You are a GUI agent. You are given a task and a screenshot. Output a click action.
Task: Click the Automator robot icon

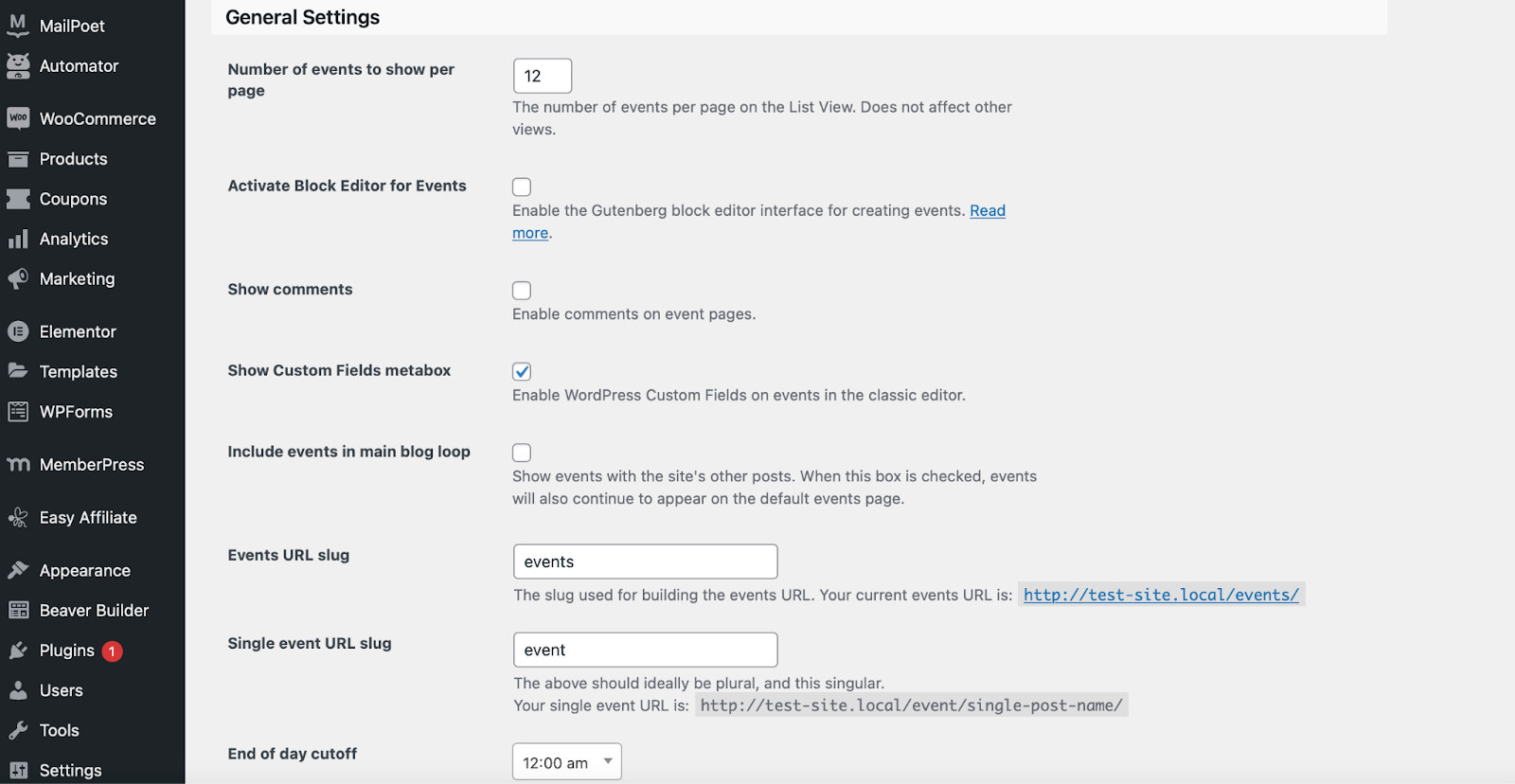pos(18,66)
